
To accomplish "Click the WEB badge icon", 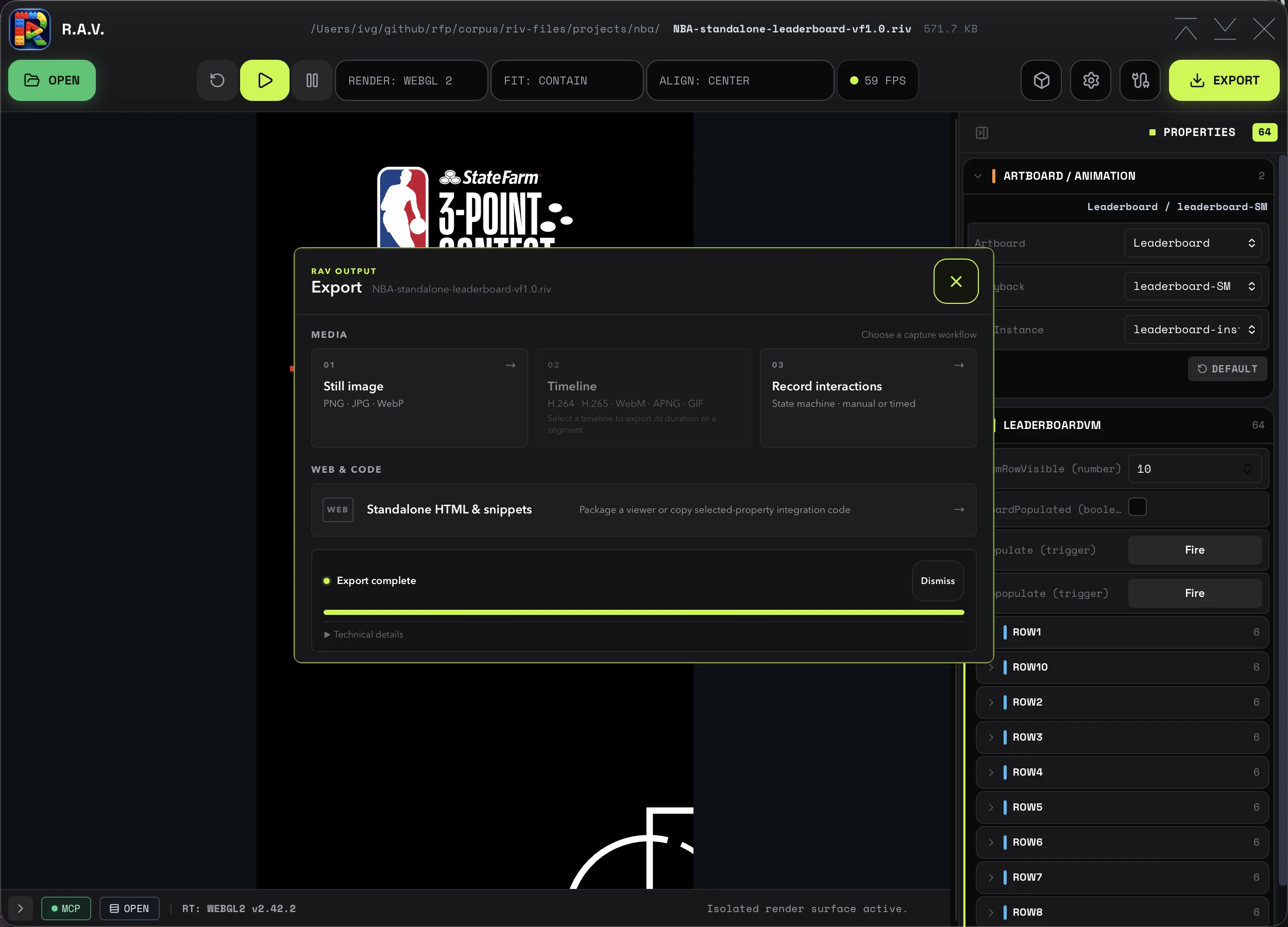I will [x=338, y=509].
